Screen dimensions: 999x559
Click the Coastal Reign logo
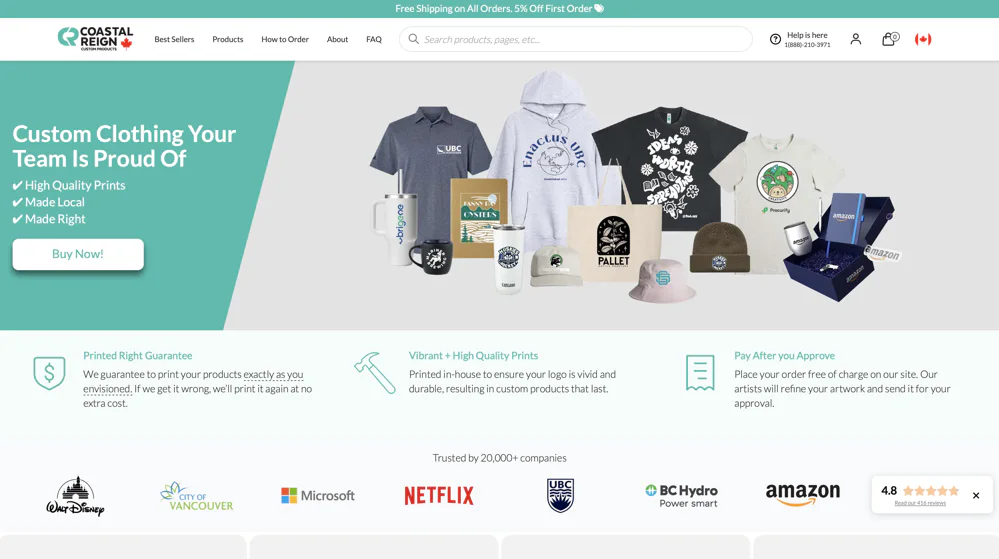96,39
